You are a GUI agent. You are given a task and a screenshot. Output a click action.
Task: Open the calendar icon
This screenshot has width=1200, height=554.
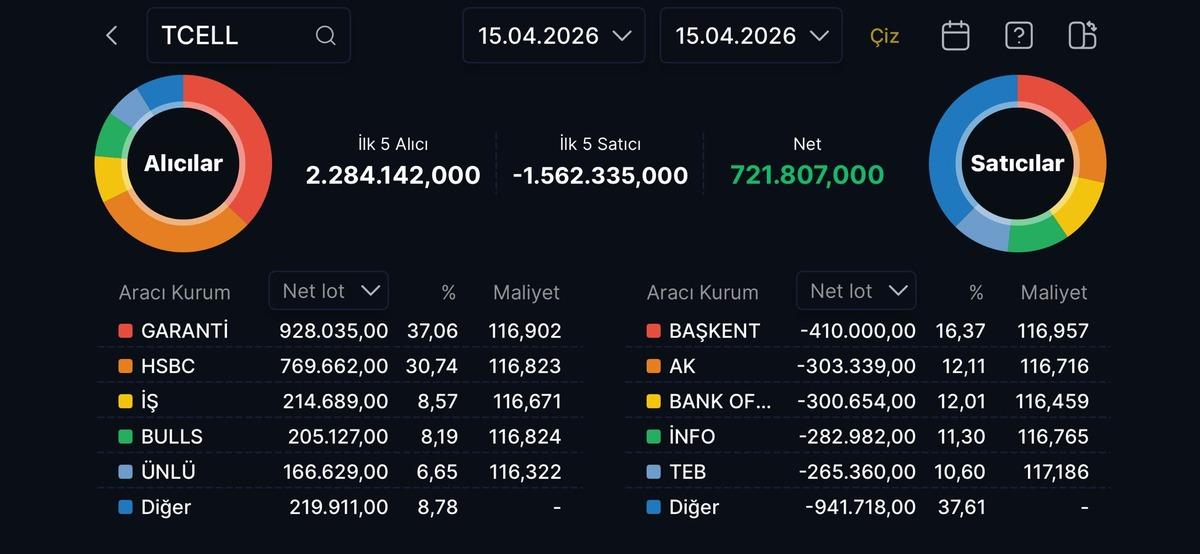click(x=955, y=36)
